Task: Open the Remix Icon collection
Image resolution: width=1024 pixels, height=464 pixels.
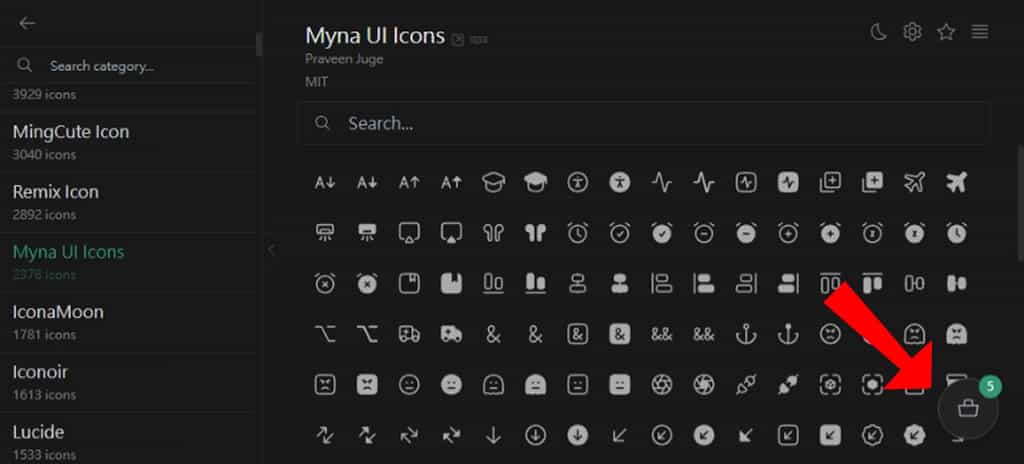Action: pyautogui.click(x=128, y=202)
